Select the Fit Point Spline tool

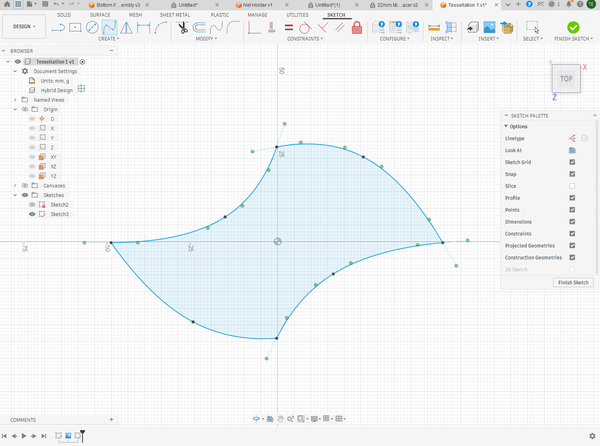109,28
